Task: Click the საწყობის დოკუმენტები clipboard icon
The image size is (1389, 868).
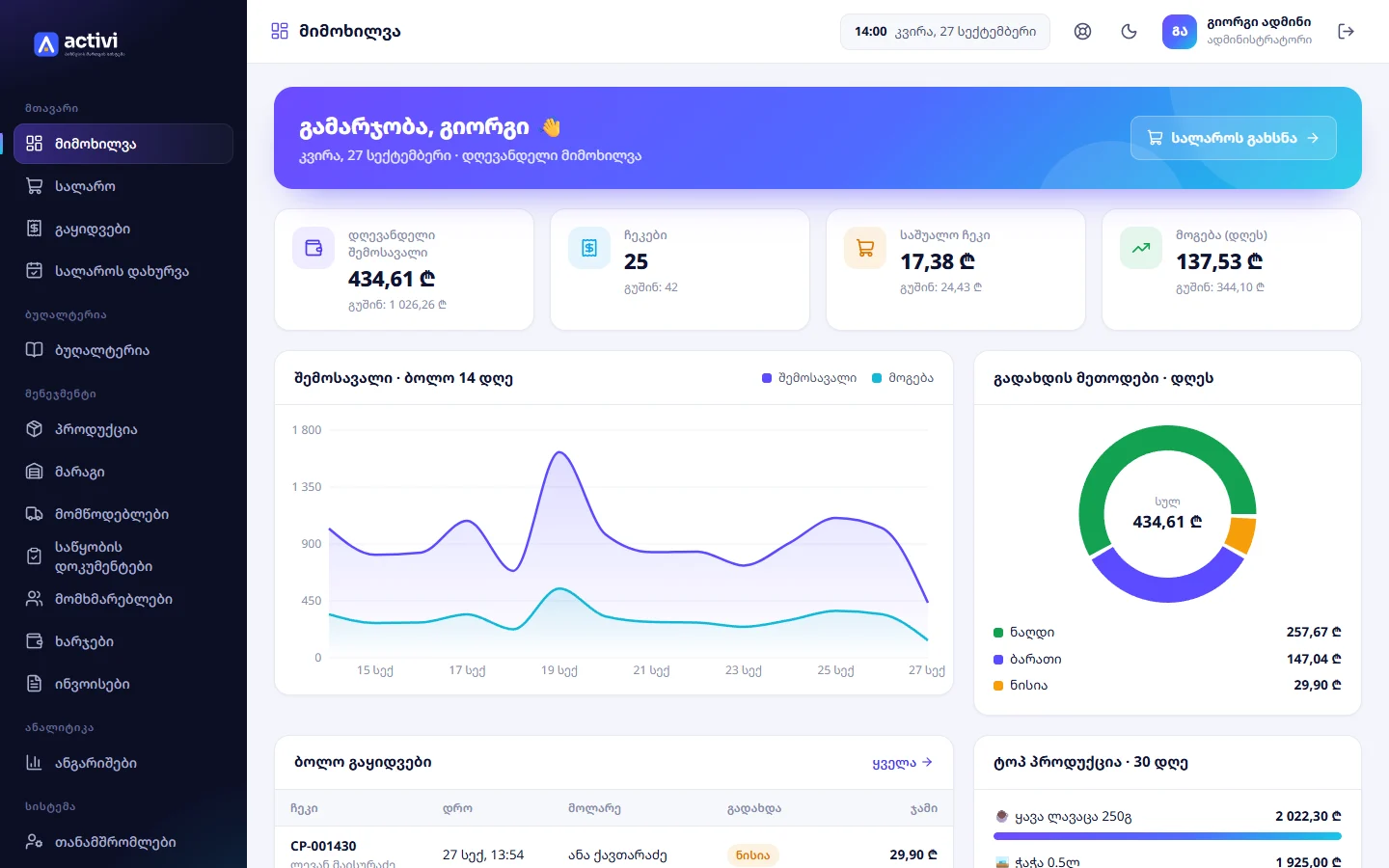Action: 34,556
